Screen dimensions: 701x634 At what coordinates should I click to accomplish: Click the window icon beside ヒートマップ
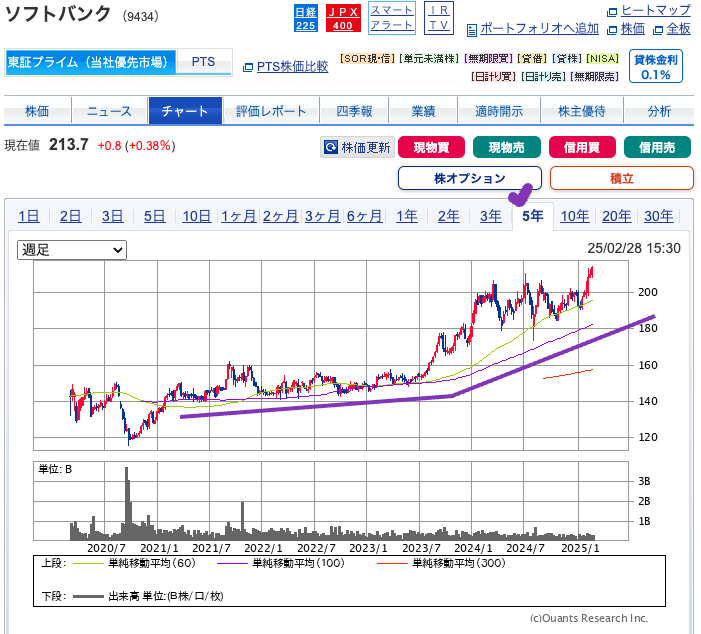coord(612,12)
